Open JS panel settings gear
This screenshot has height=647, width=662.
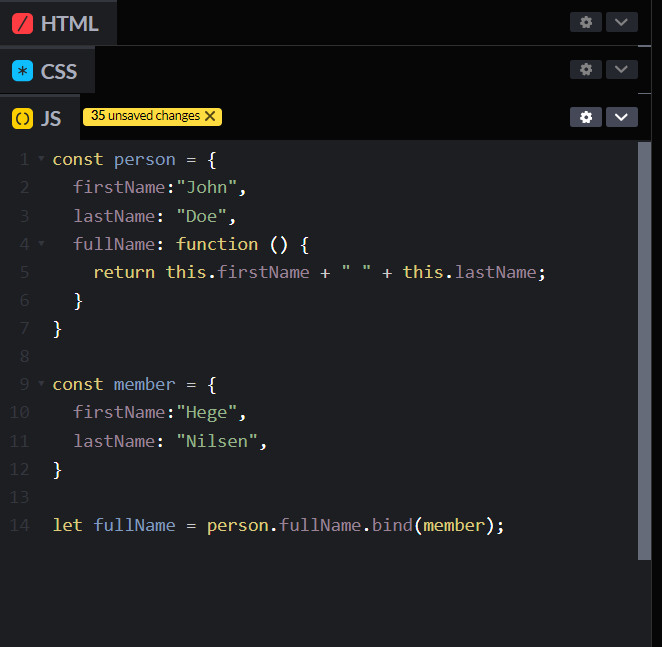coord(586,117)
